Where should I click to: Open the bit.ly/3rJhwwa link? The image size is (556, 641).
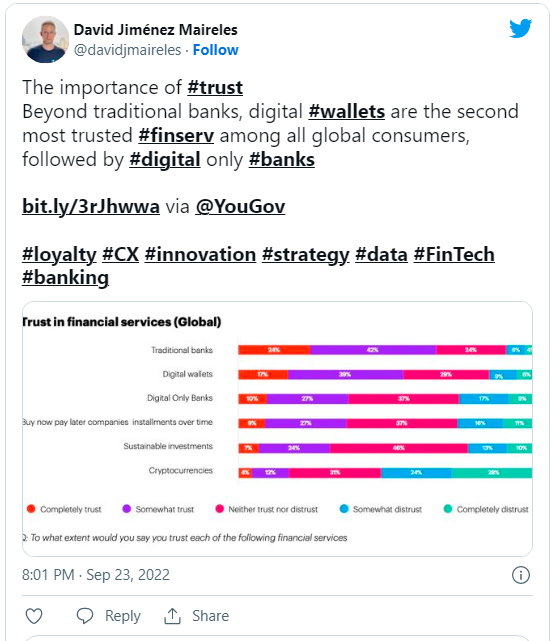point(91,206)
